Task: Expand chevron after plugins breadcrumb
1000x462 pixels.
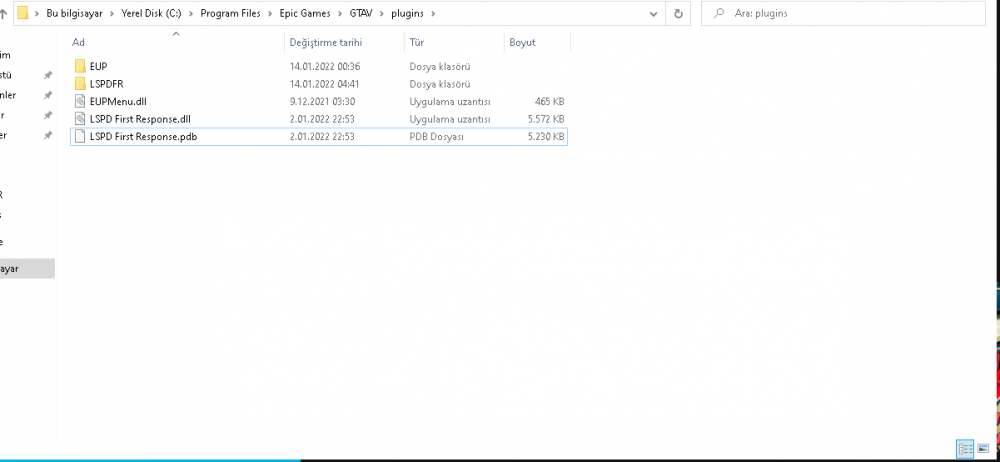Action: [x=433, y=13]
